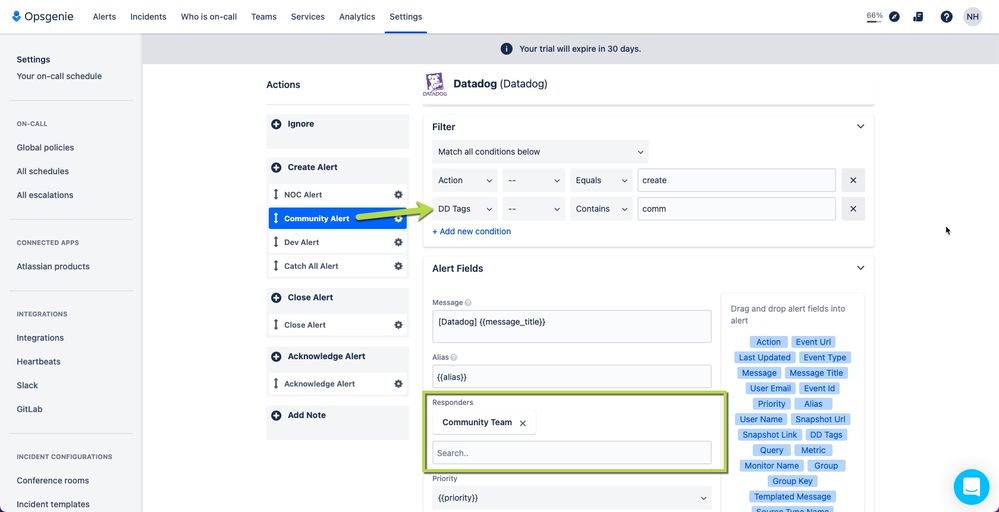Viewport: 999px width, 512px height.
Task: Click the plus icon beside Create Alert
Action: [276, 167]
